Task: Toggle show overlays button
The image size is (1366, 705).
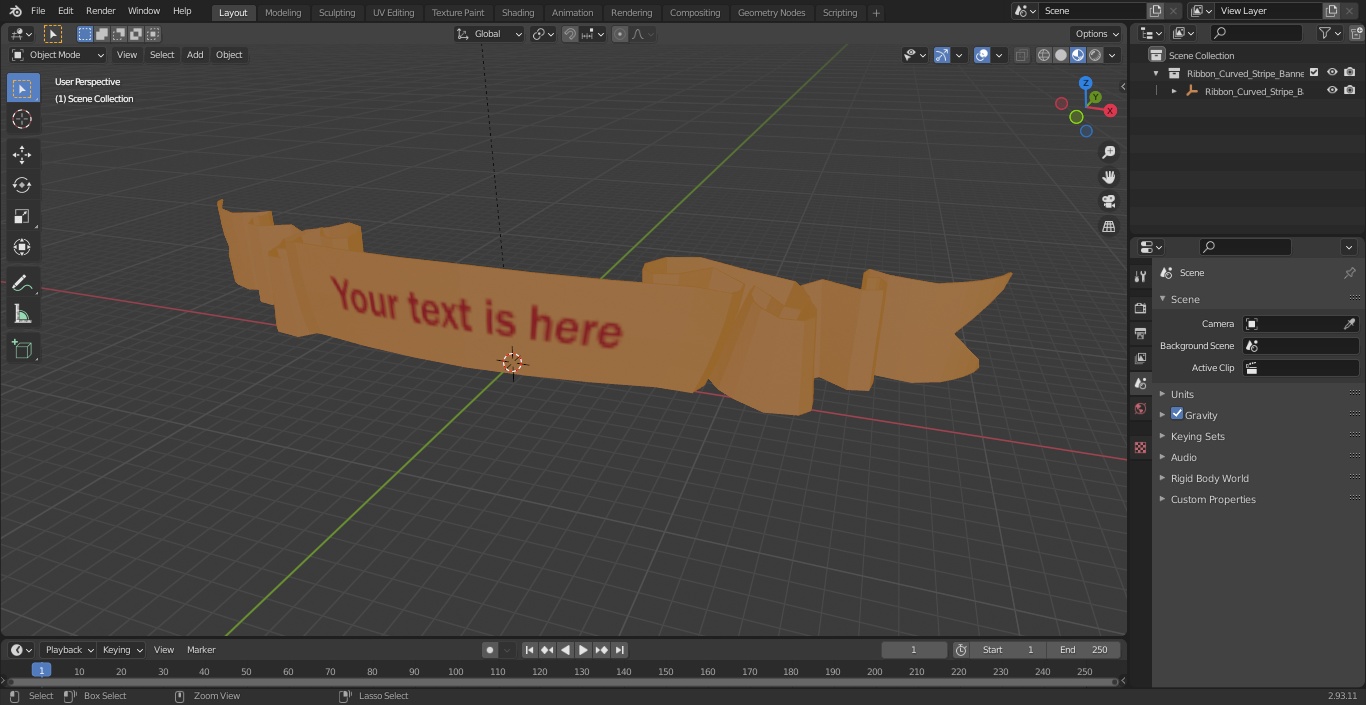Action: click(x=982, y=55)
